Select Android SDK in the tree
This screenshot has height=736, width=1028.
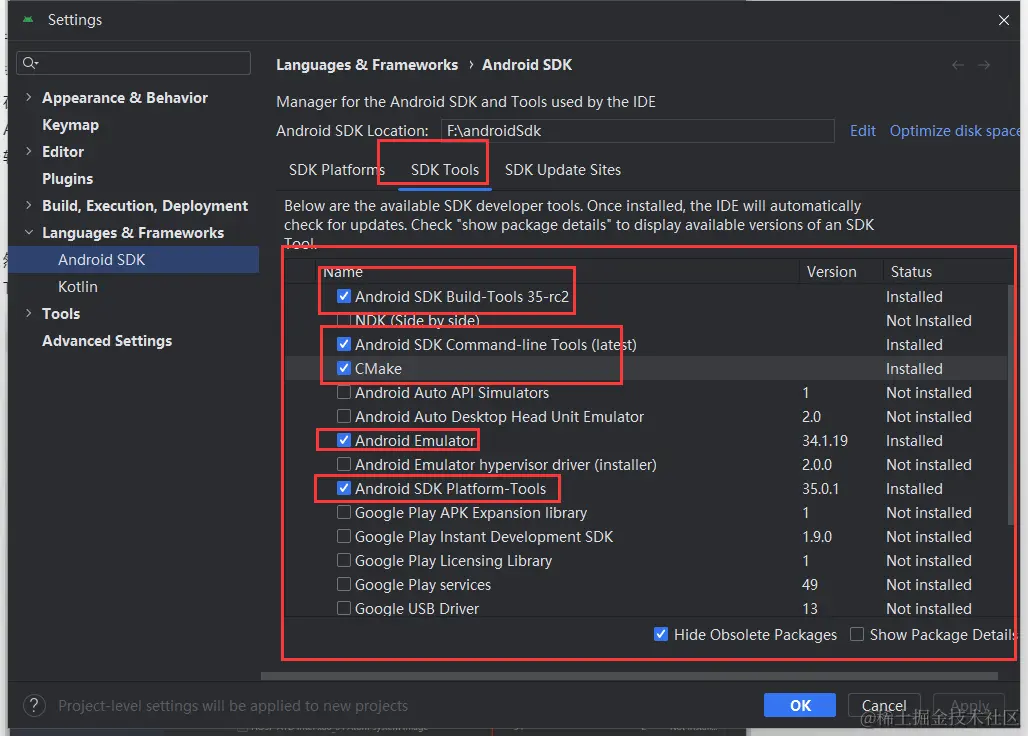click(x=102, y=260)
